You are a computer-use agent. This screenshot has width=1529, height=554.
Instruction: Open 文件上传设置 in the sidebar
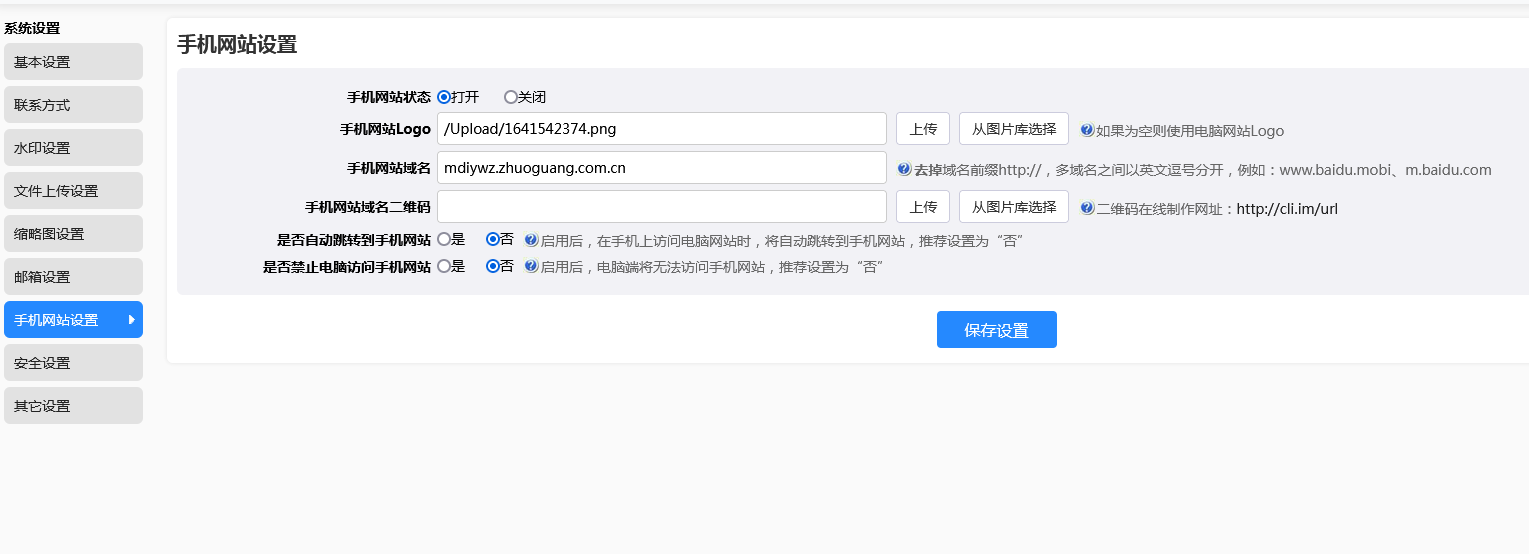pos(73,191)
